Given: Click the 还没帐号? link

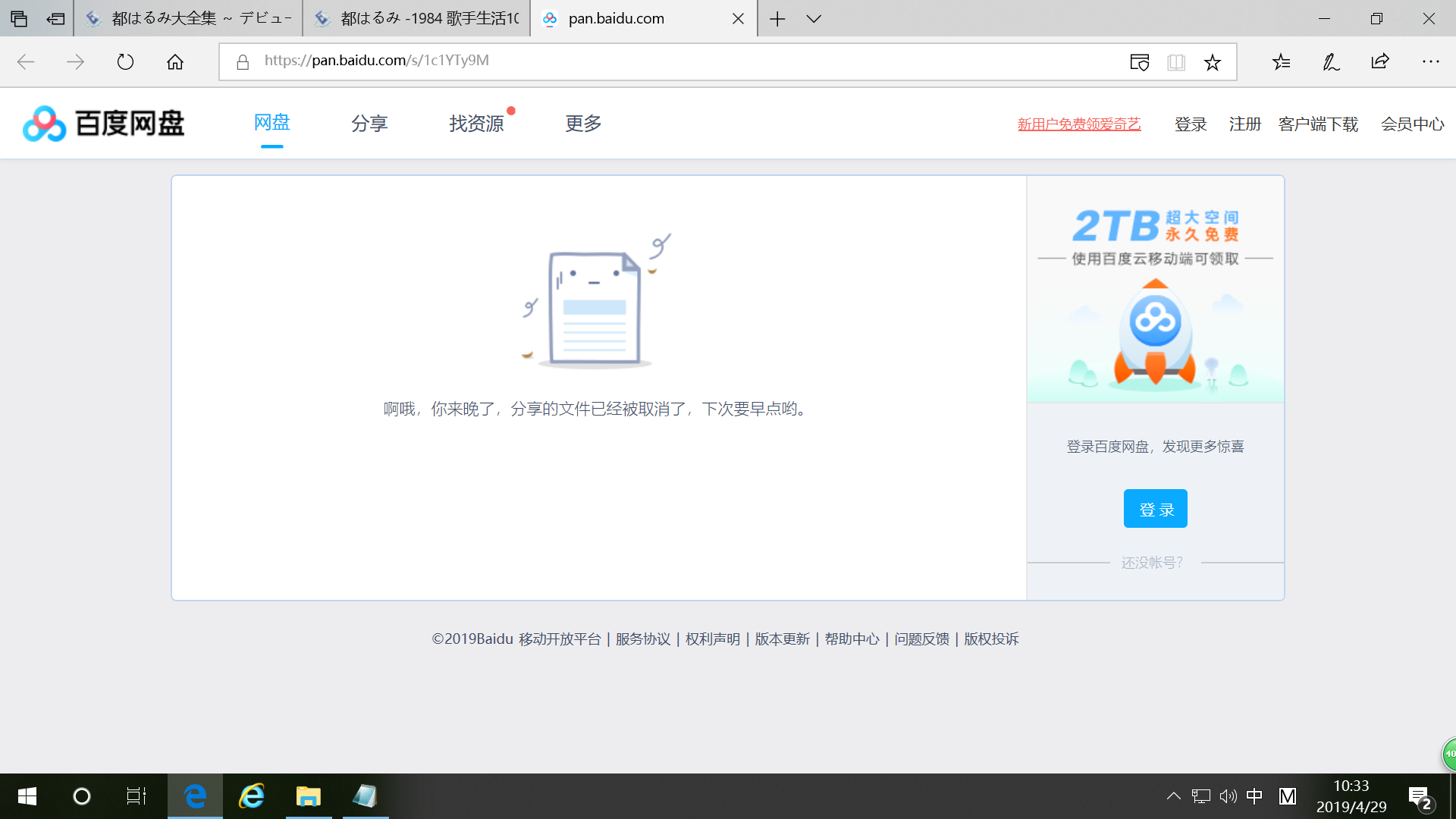Looking at the screenshot, I should tap(1152, 563).
